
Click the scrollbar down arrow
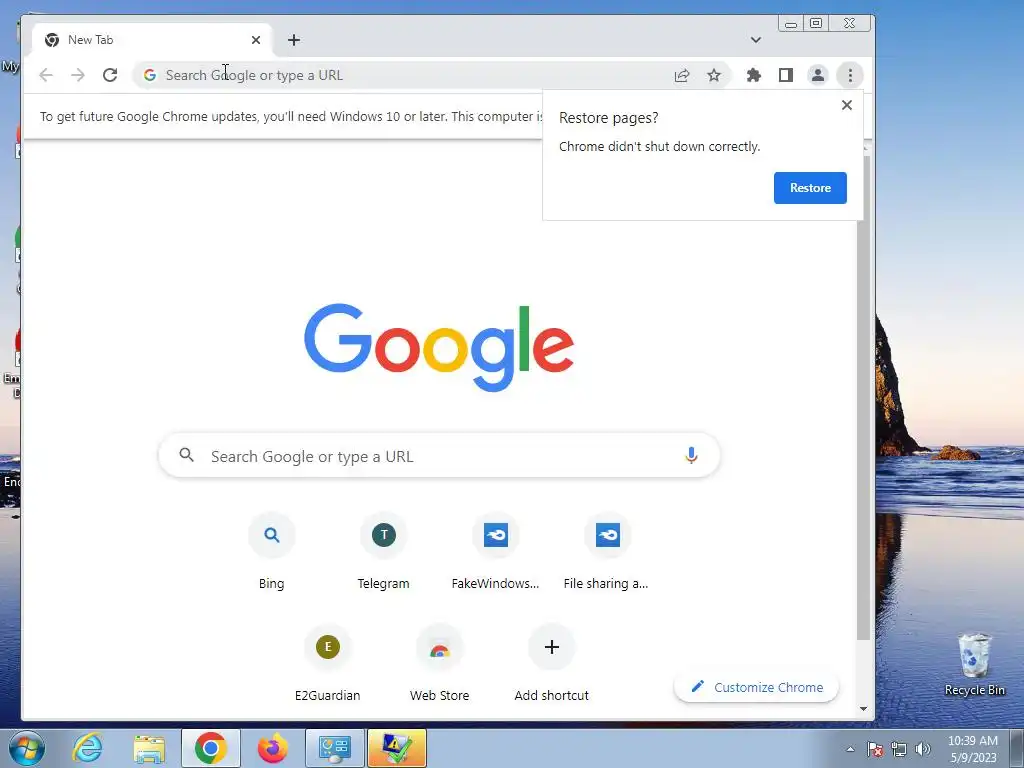pos(863,709)
